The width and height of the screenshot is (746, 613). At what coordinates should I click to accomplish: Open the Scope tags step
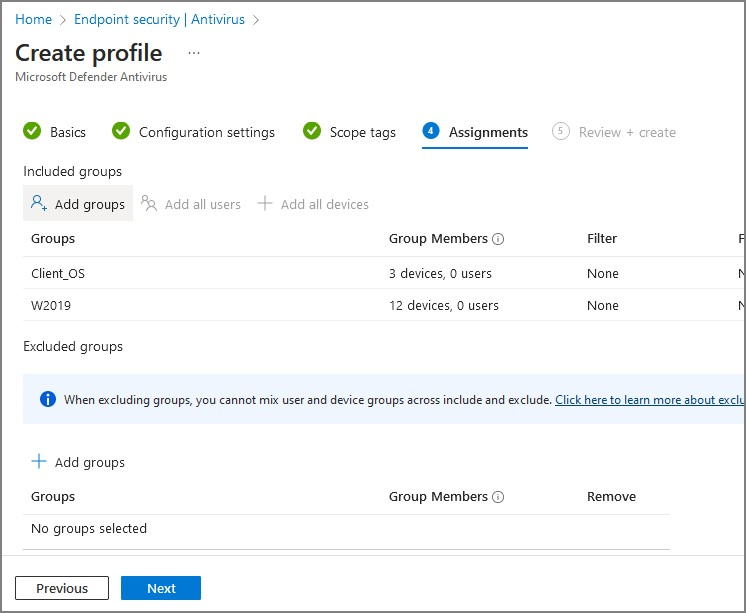click(x=363, y=132)
